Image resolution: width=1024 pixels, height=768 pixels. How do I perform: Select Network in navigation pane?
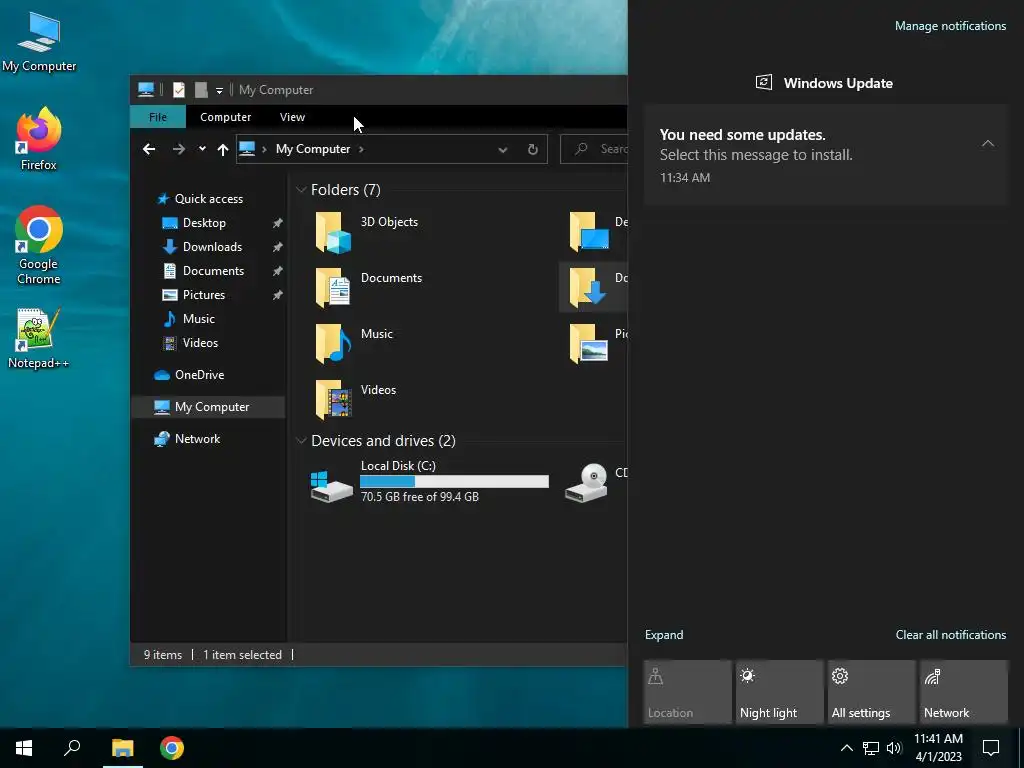[187, 439]
